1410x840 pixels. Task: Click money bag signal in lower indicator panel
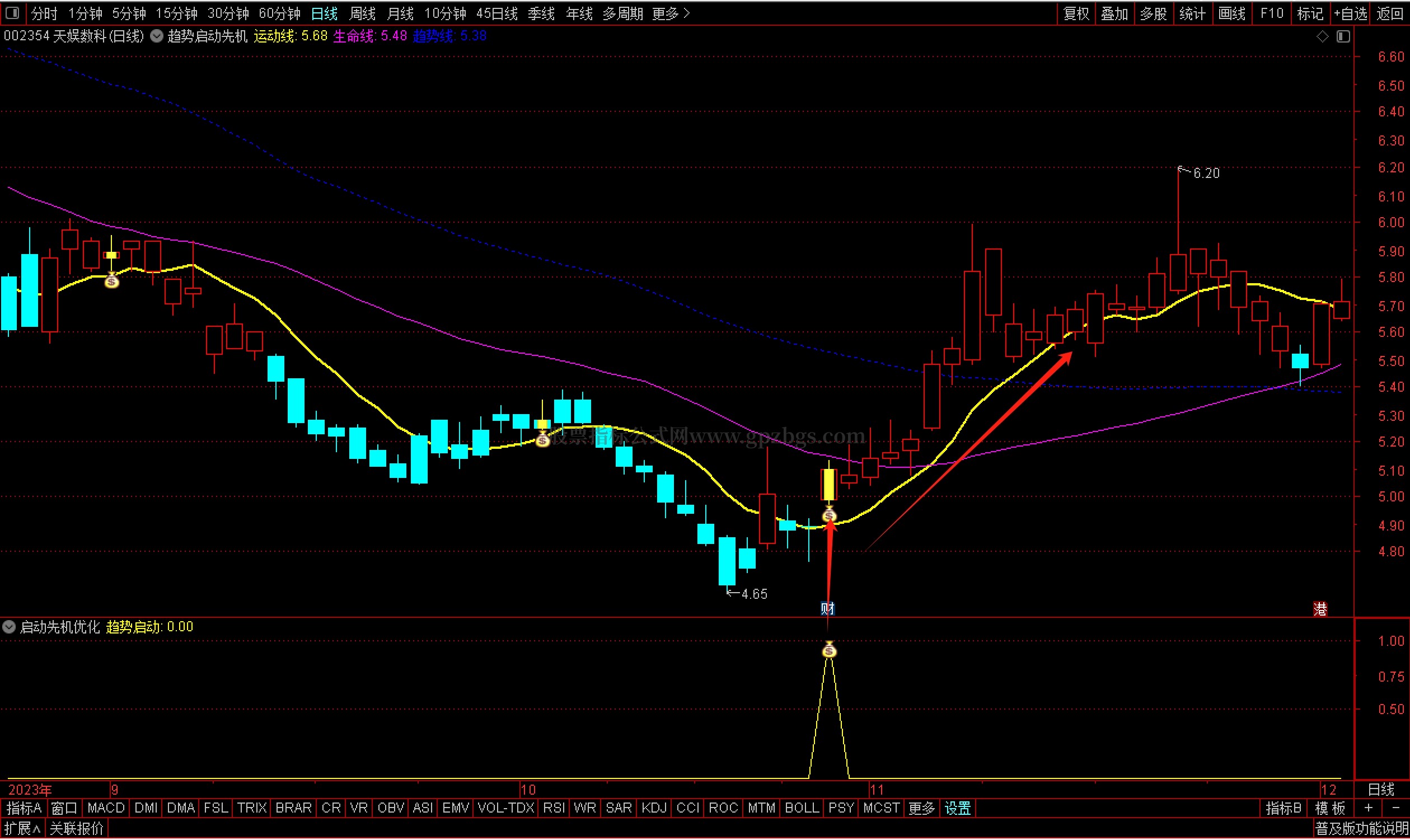point(829,650)
